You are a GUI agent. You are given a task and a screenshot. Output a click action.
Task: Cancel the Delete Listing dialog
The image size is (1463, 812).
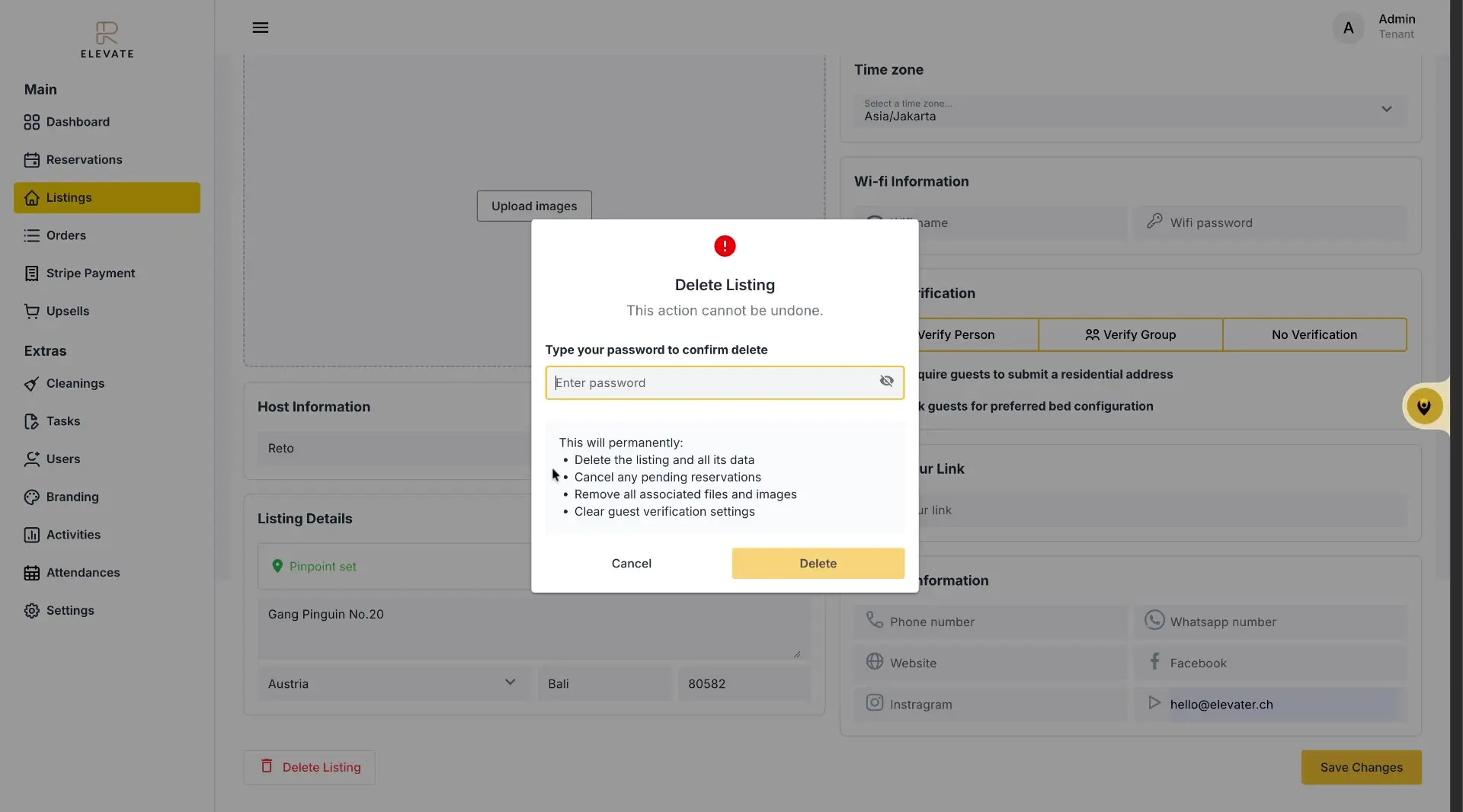[631, 564]
